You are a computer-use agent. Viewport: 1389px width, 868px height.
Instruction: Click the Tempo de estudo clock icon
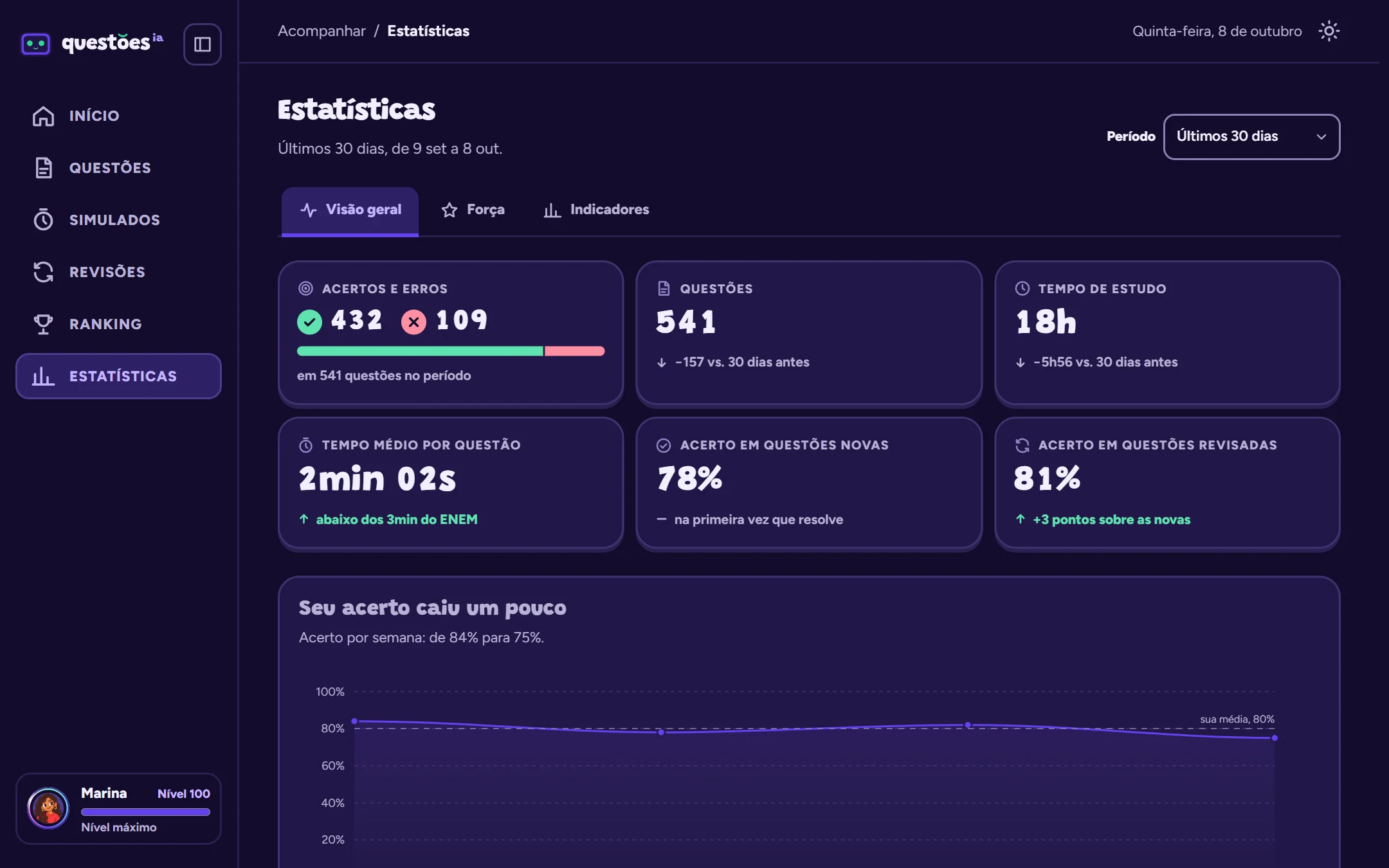[1022, 289]
